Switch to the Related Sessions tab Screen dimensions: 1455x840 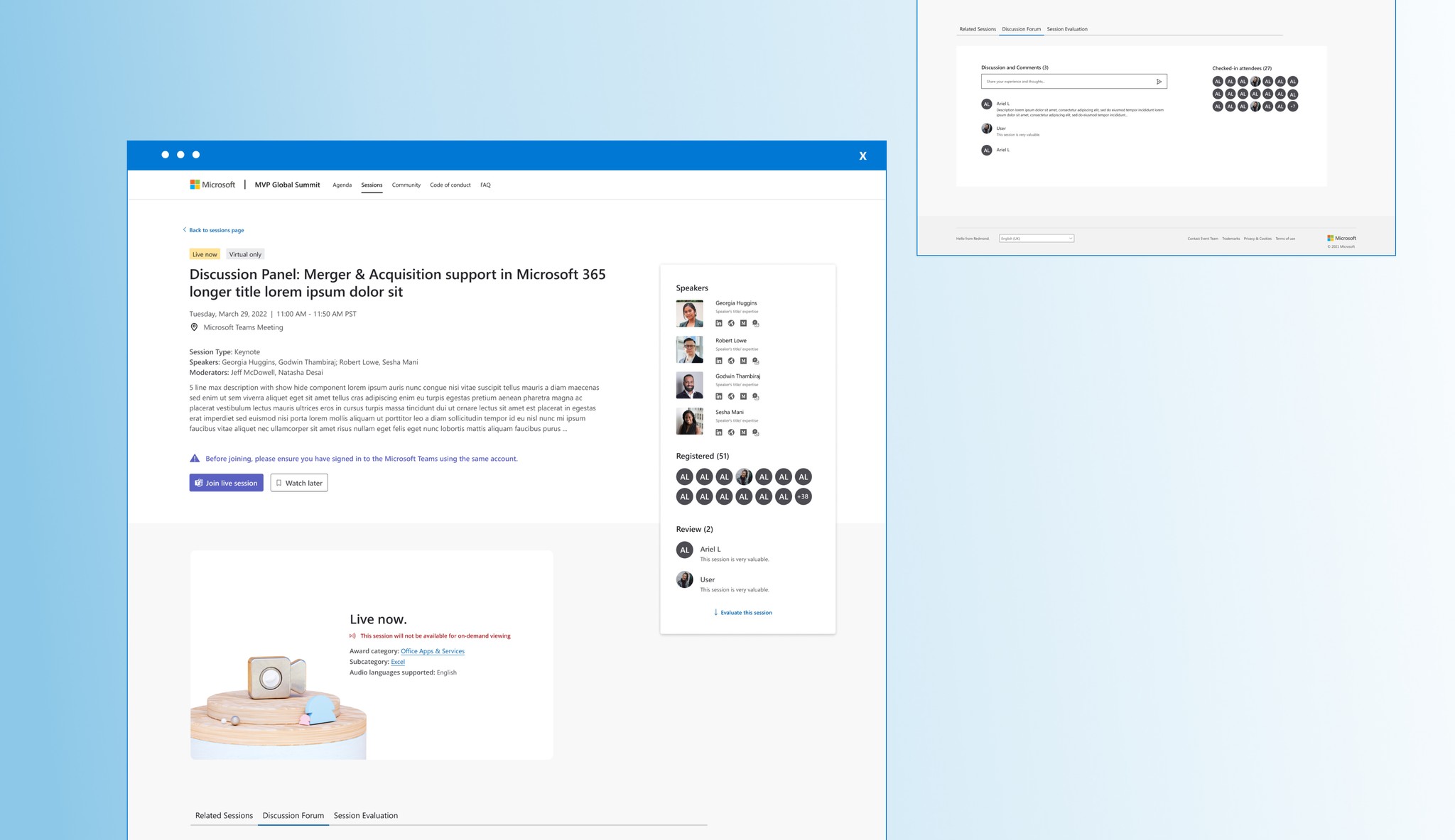224,815
